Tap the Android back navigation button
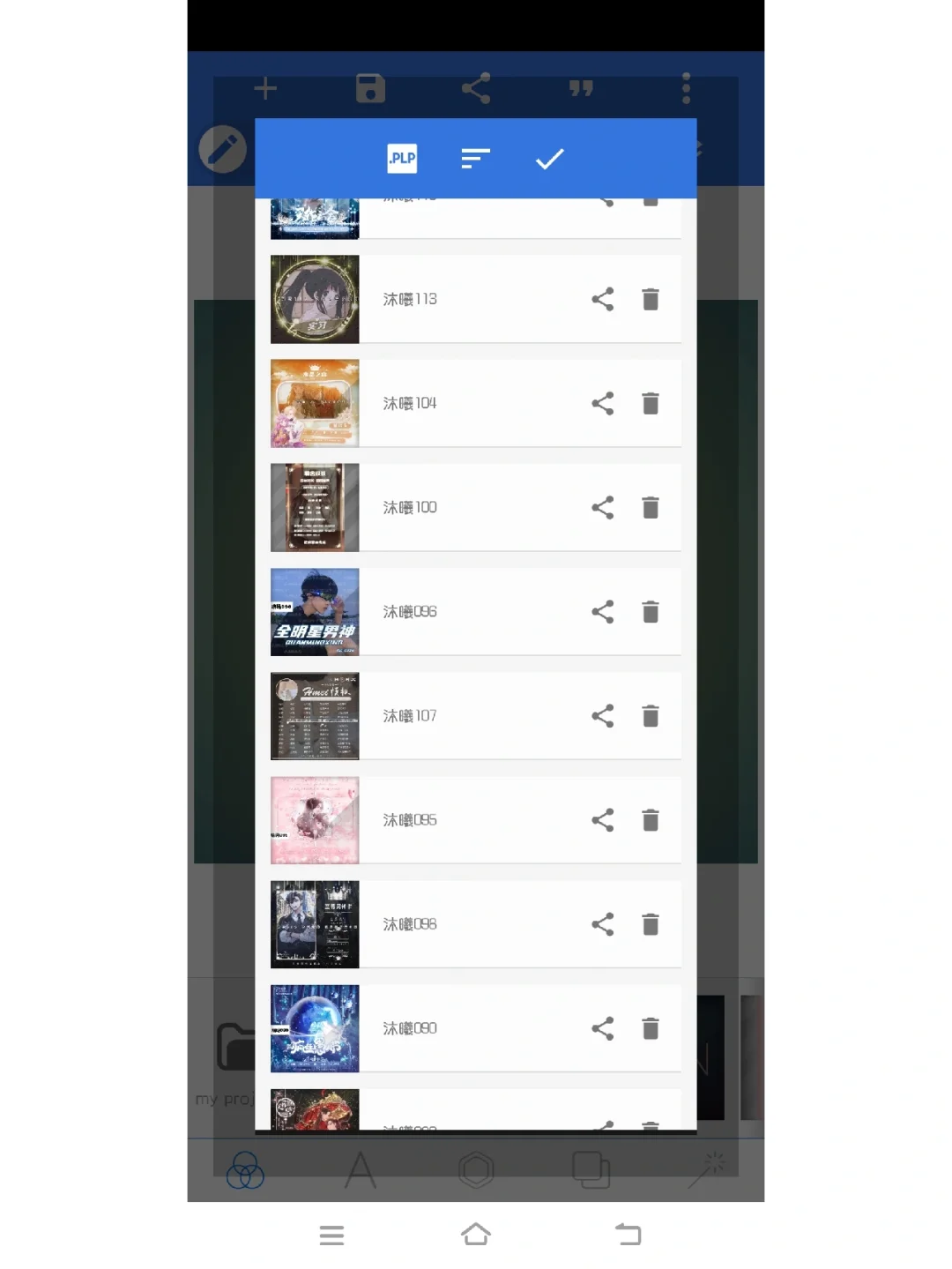Viewport: 952px width, 1269px height. (x=628, y=1234)
